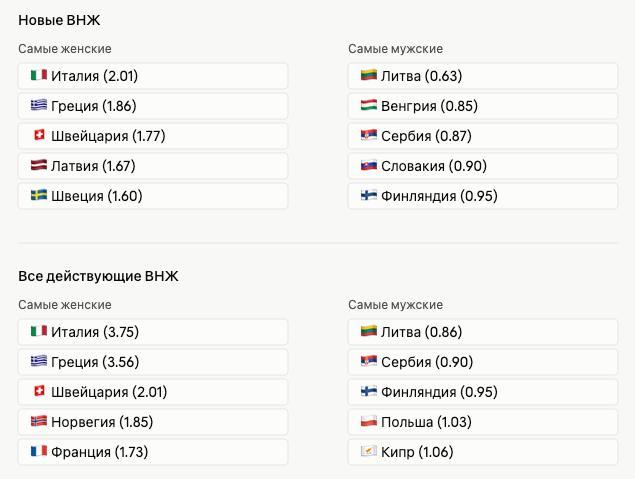
Task: Click the Norway flag icon
Action: click(39, 421)
